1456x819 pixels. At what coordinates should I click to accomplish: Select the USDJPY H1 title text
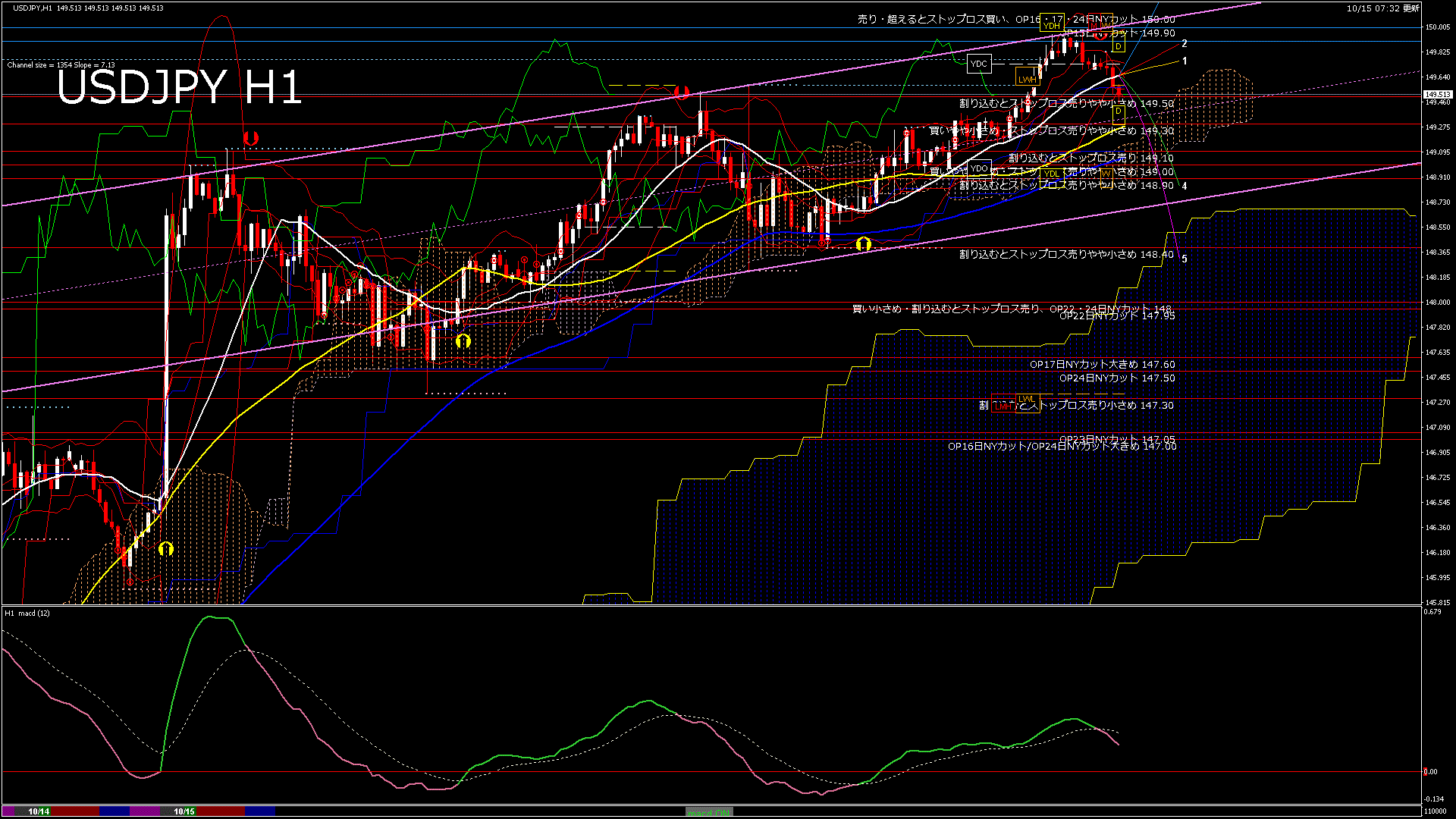(179, 86)
